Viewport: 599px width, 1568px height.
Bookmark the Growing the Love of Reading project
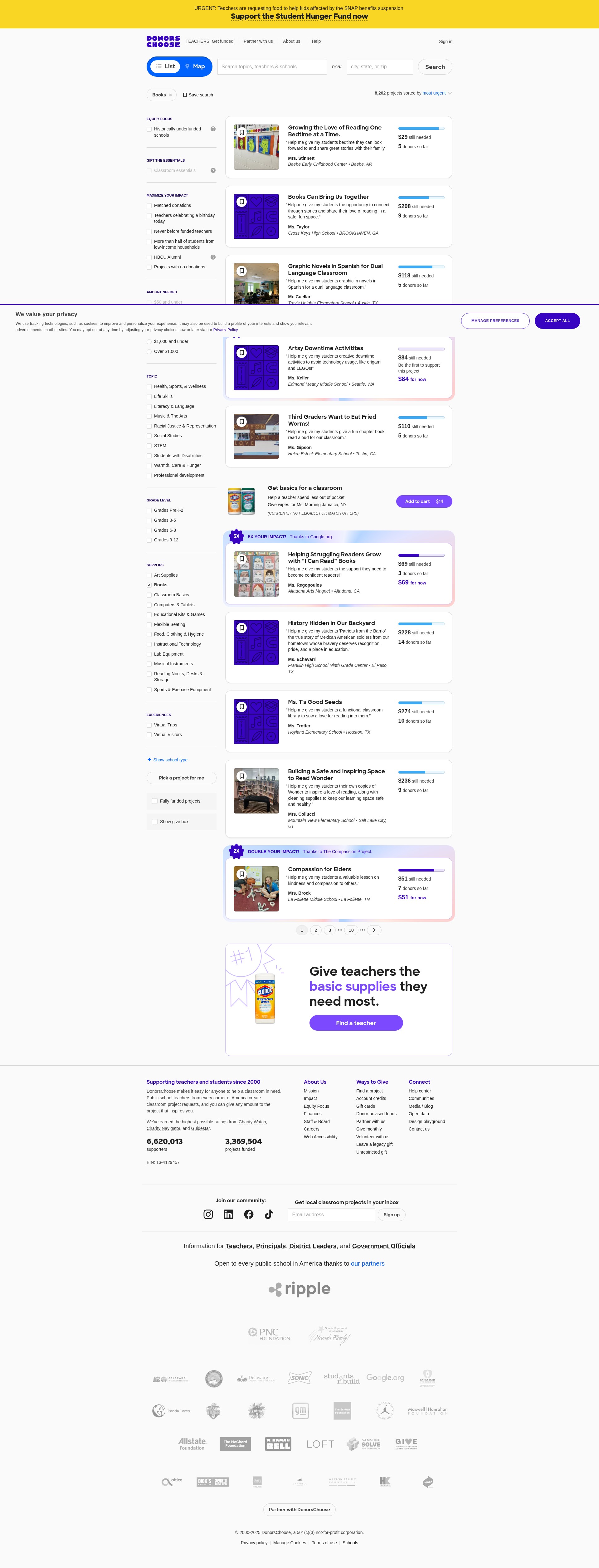(x=242, y=132)
